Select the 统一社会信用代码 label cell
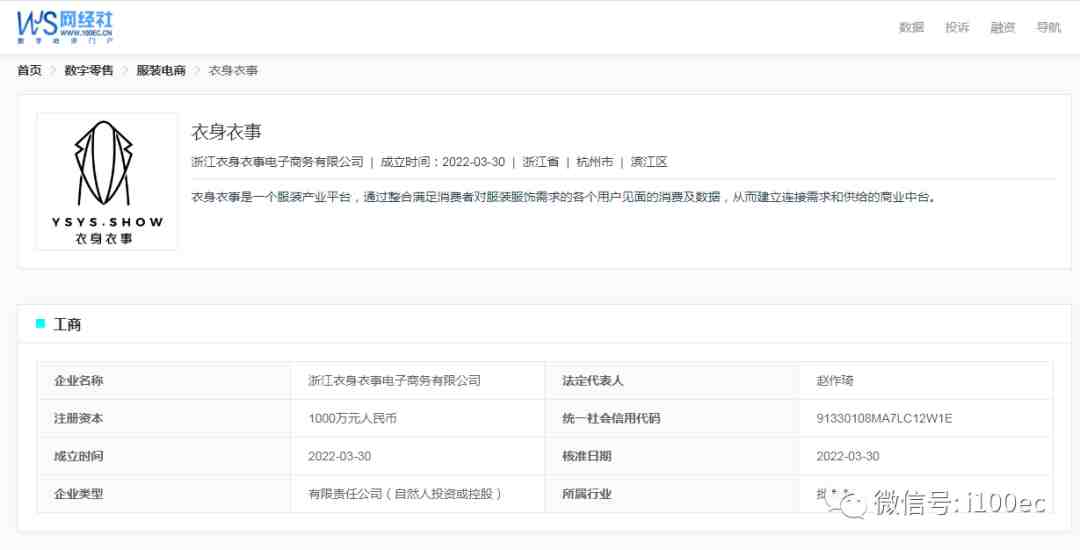The width and height of the screenshot is (1080, 550). [x=672, y=418]
